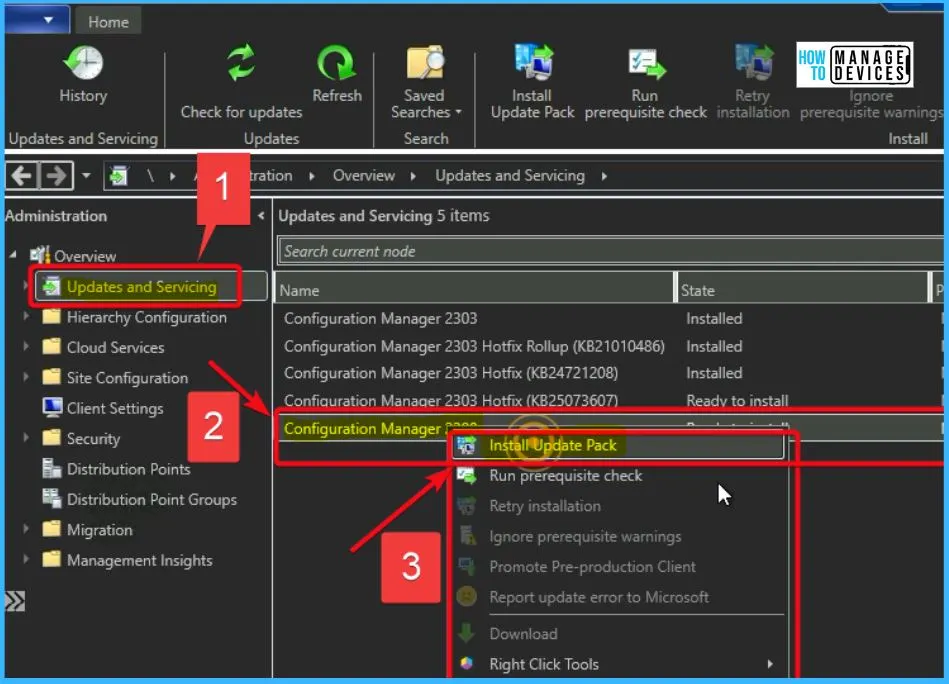Viewport: 949px width, 684px height.
Task: Click the Retry installation ribbon icon
Action: [754, 63]
